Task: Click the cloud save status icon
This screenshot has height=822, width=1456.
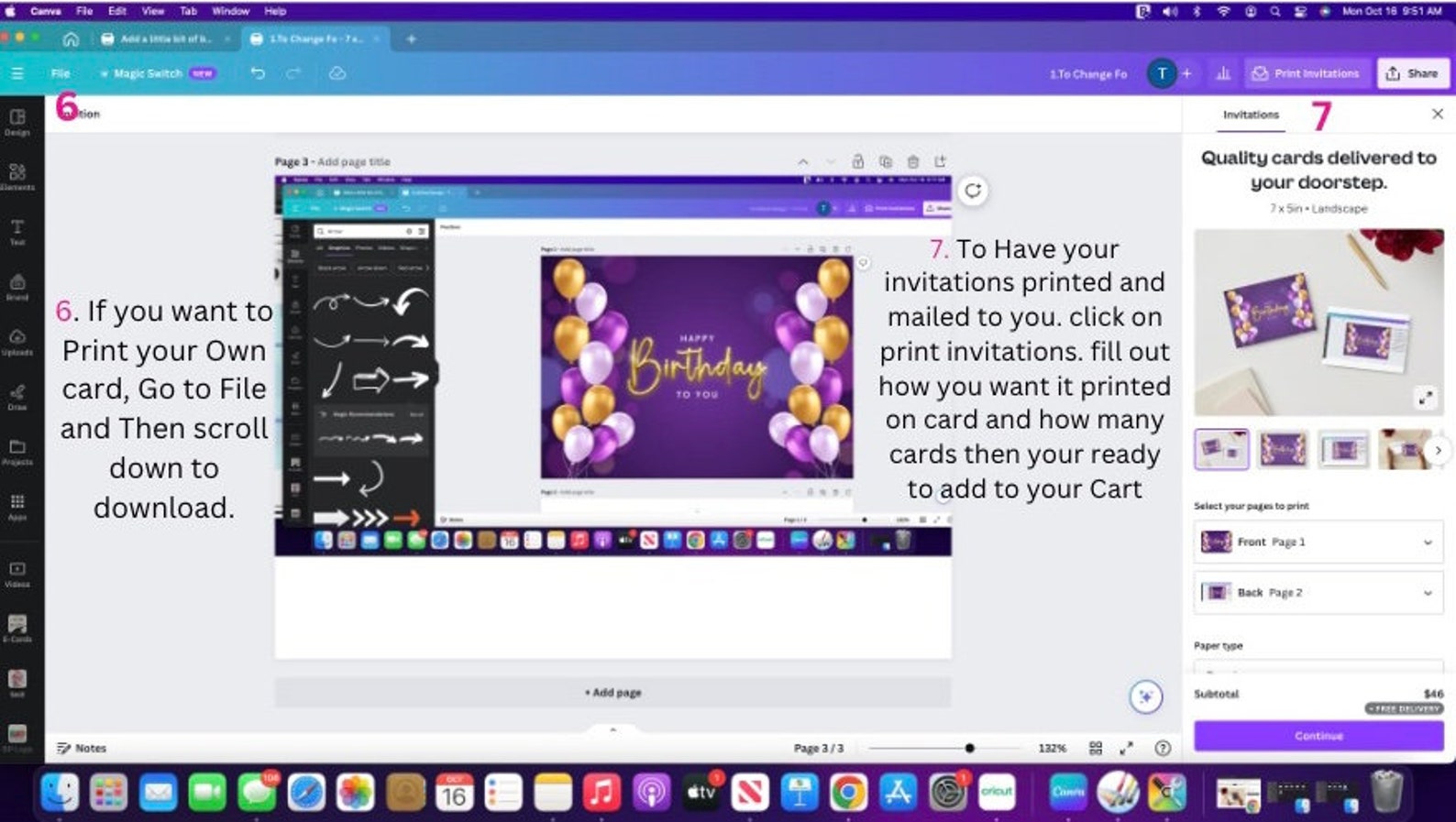Action: click(337, 73)
